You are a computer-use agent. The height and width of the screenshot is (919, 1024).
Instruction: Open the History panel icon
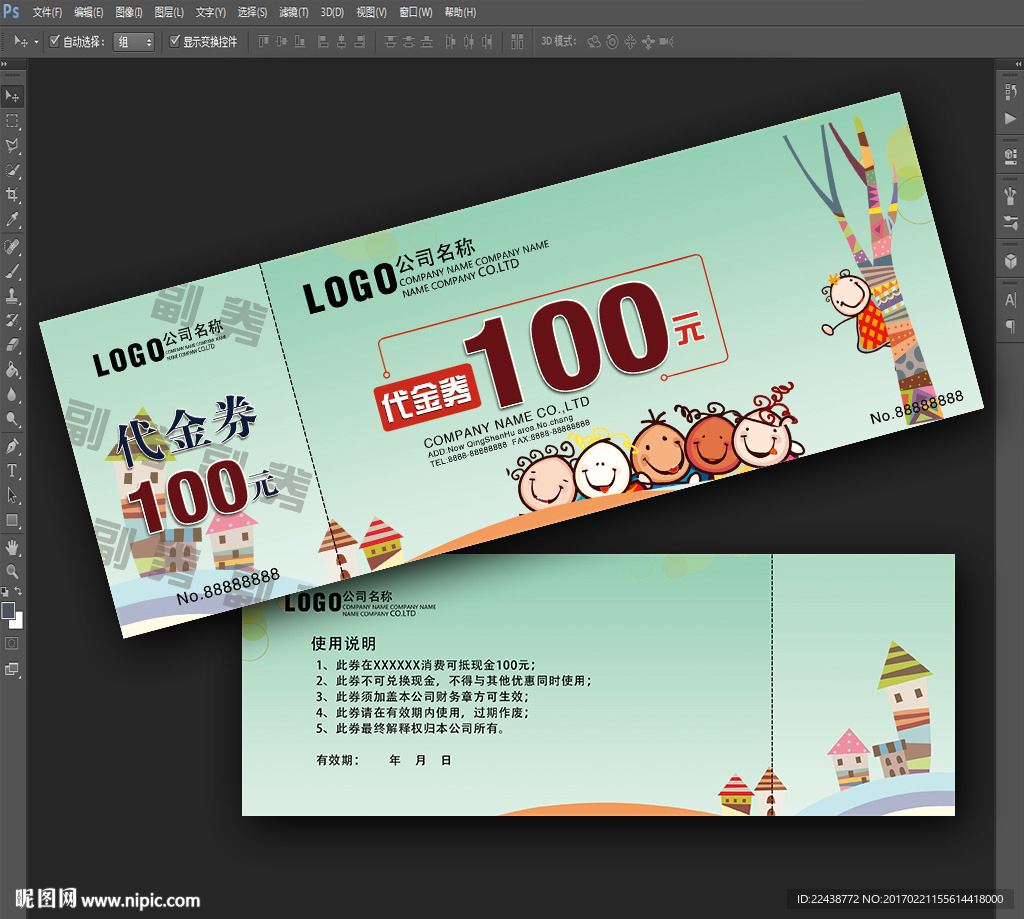tap(1009, 92)
